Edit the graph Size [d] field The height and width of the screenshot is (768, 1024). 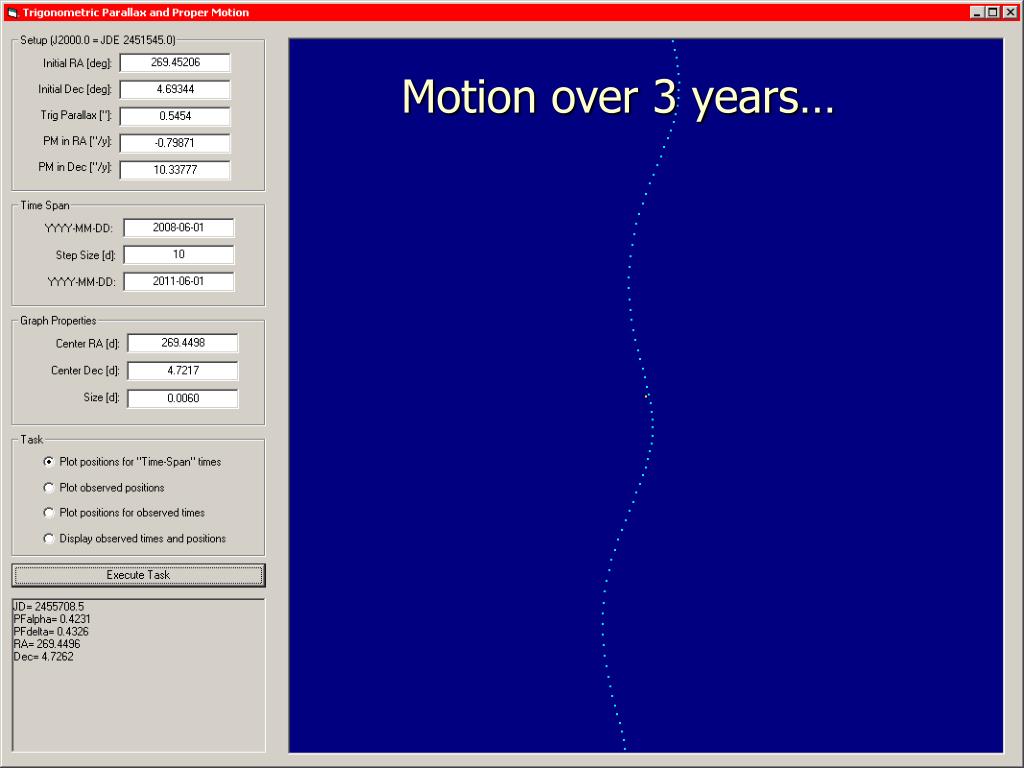[183, 398]
